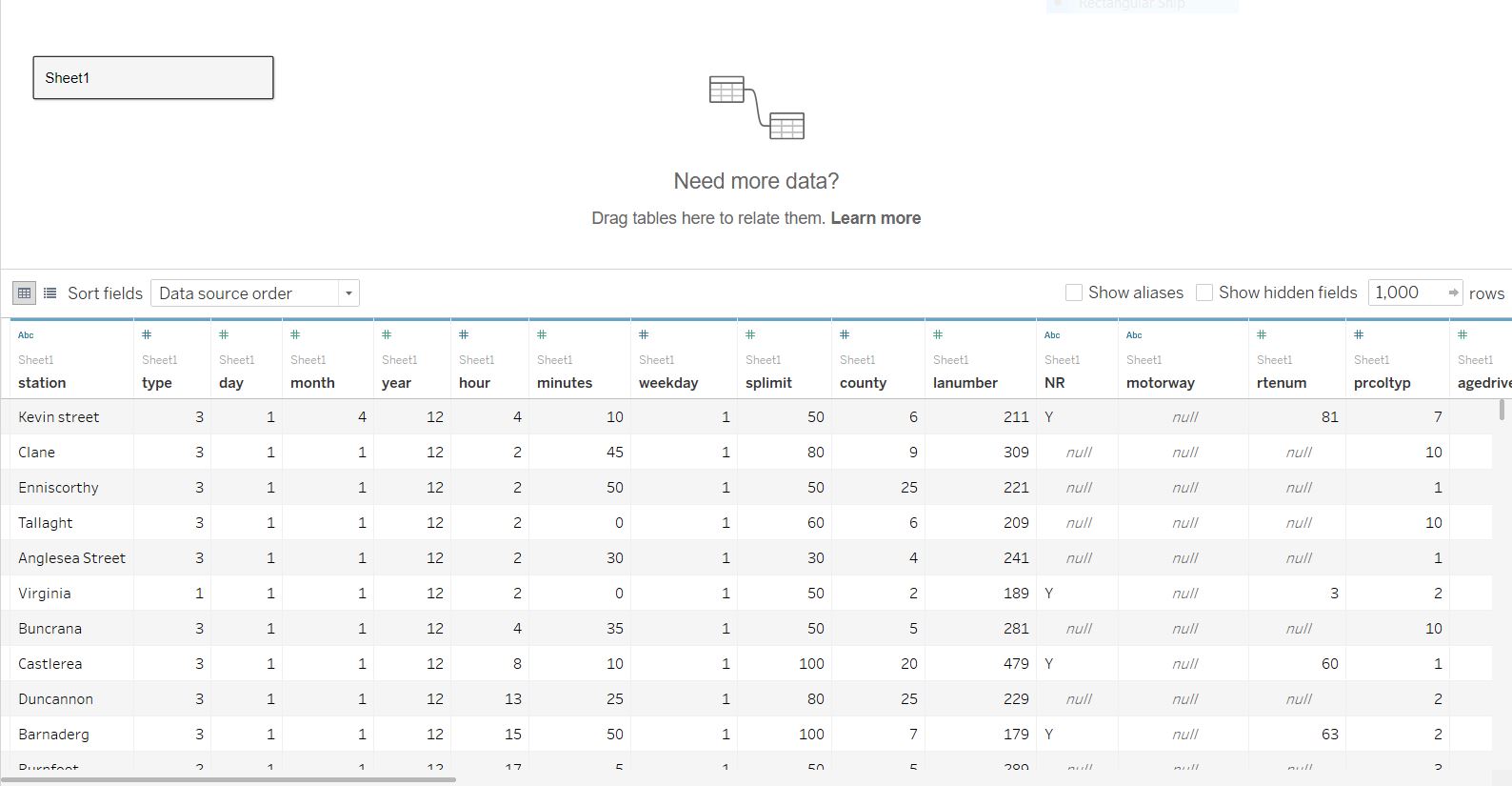This screenshot has width=1512, height=786.
Task: Switch to data grid view icon
Action: pos(25,292)
